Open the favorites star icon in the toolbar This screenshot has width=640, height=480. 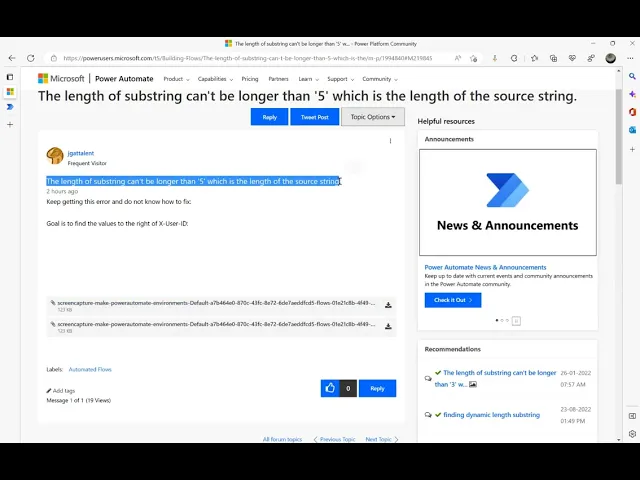click(x=534, y=58)
